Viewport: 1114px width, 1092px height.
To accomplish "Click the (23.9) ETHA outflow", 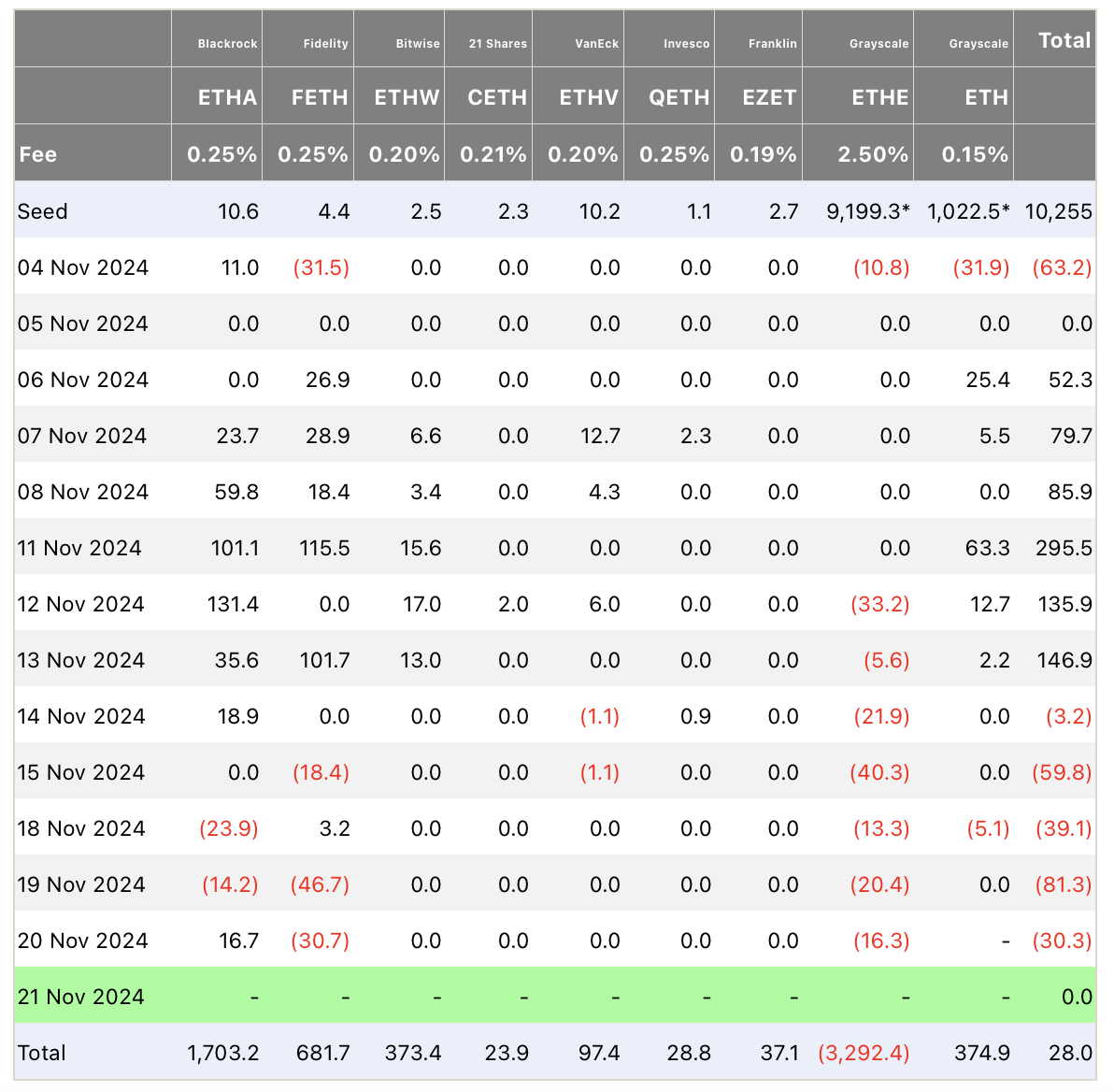I will (x=229, y=829).
